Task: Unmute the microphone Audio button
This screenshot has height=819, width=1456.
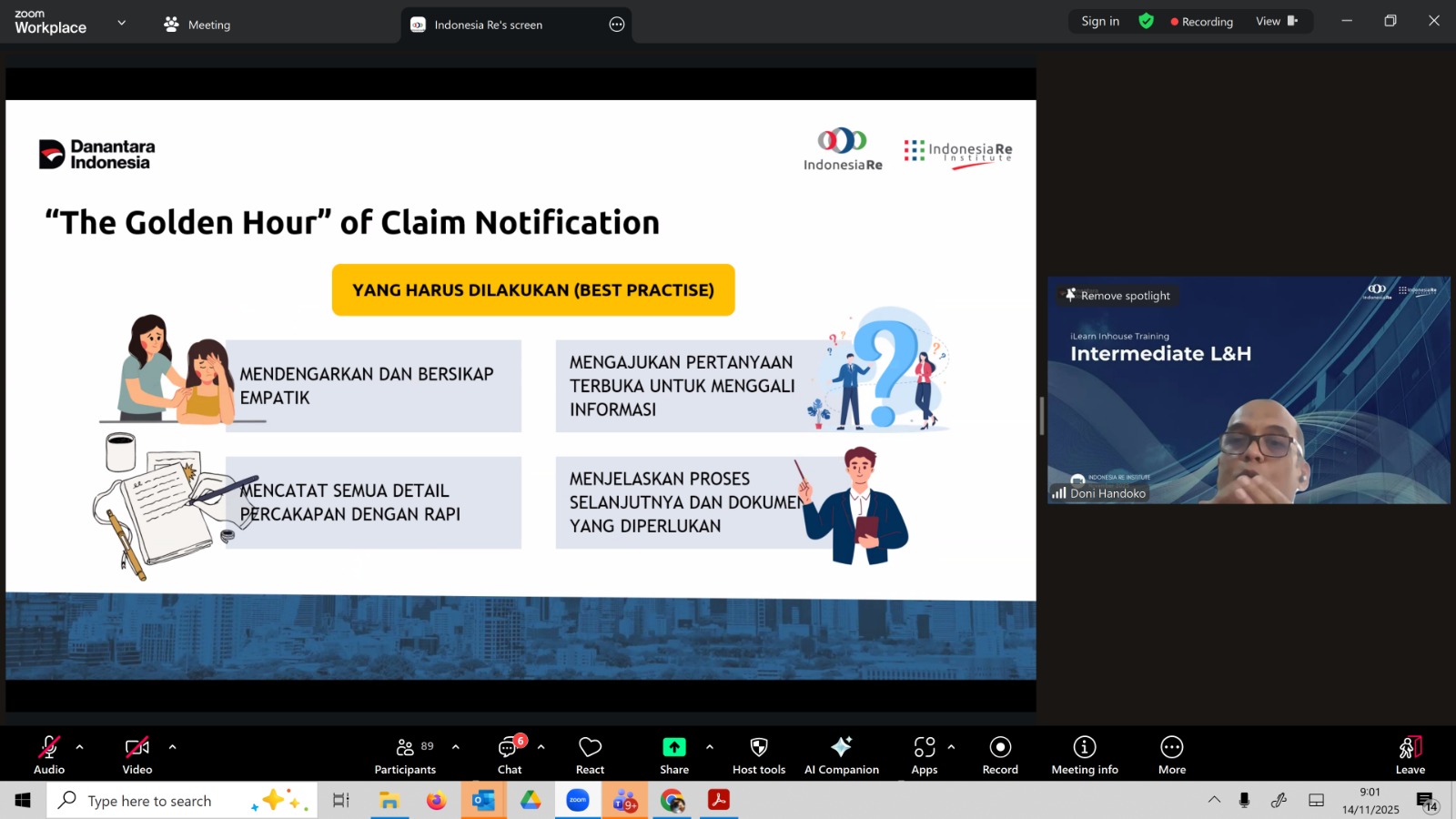Action: 49,755
